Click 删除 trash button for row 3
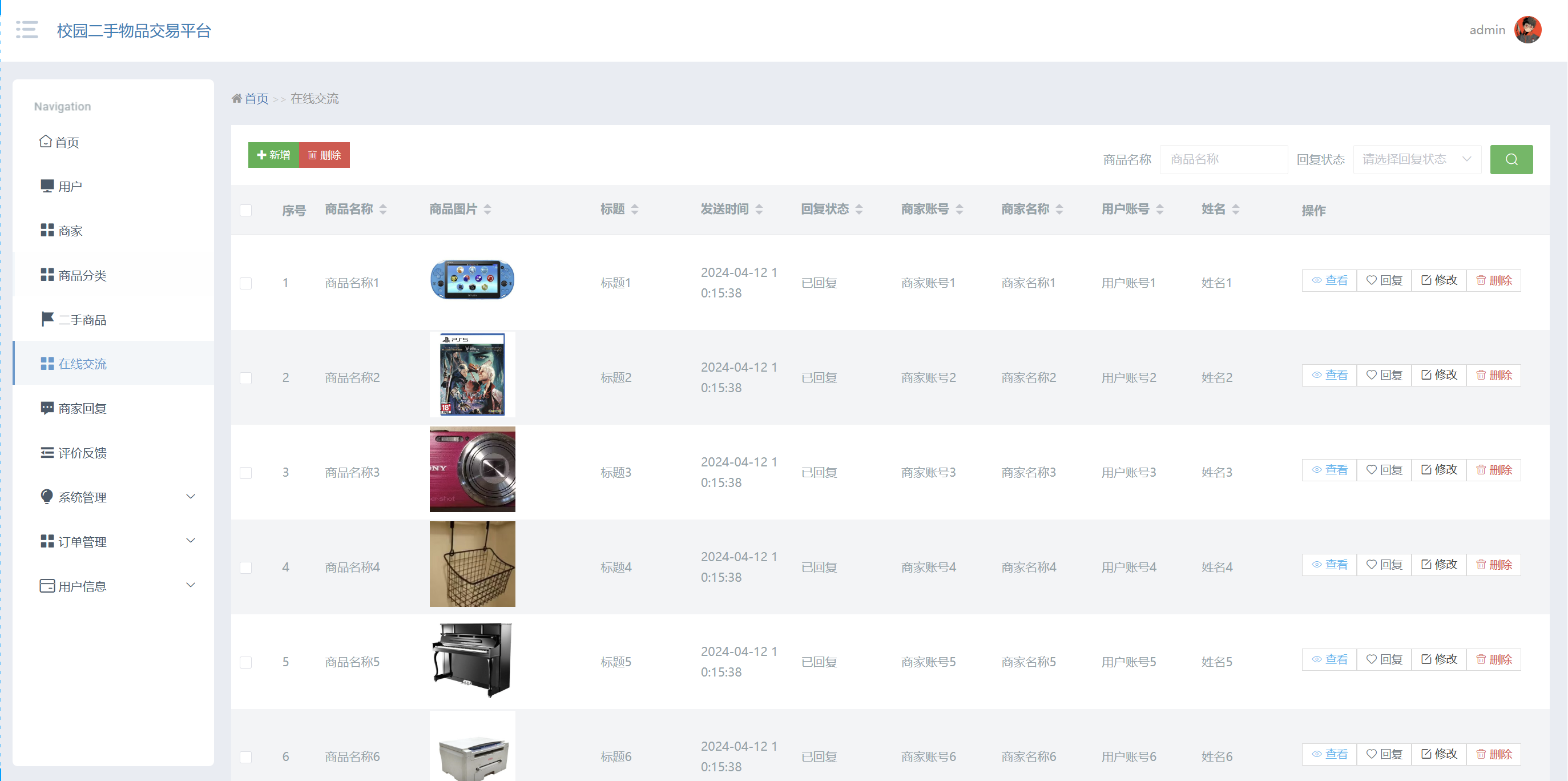This screenshot has height=781, width=1568. point(1494,470)
